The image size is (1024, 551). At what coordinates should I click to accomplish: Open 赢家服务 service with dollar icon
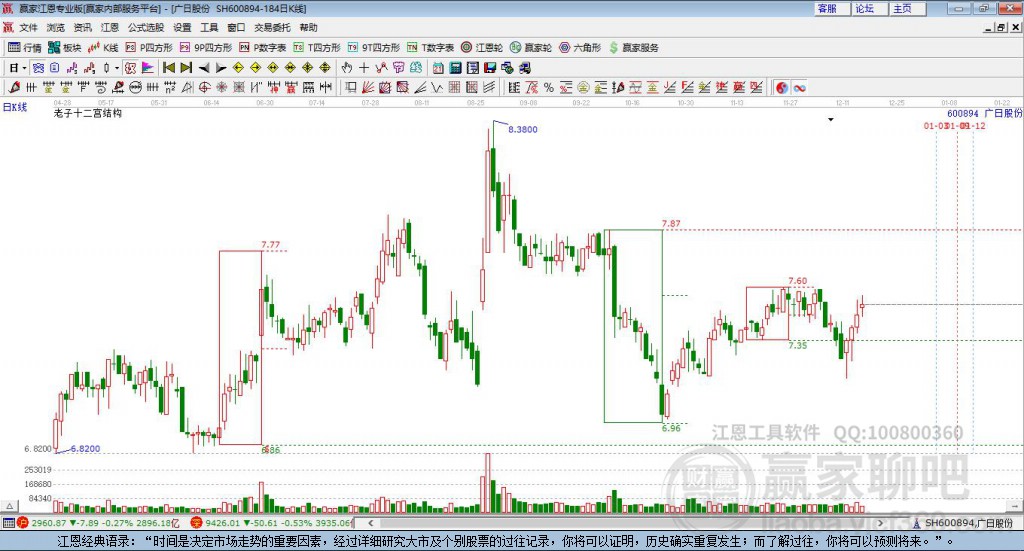point(633,48)
